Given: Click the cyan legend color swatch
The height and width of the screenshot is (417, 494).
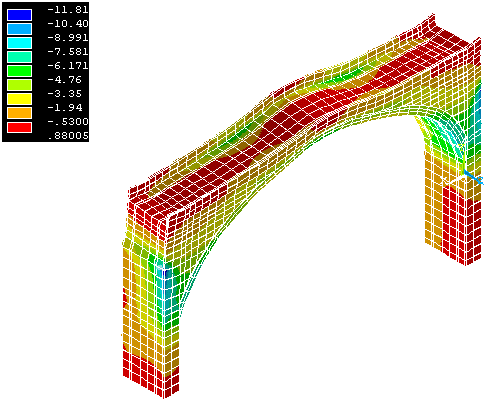Looking at the screenshot, I should (x=19, y=43).
